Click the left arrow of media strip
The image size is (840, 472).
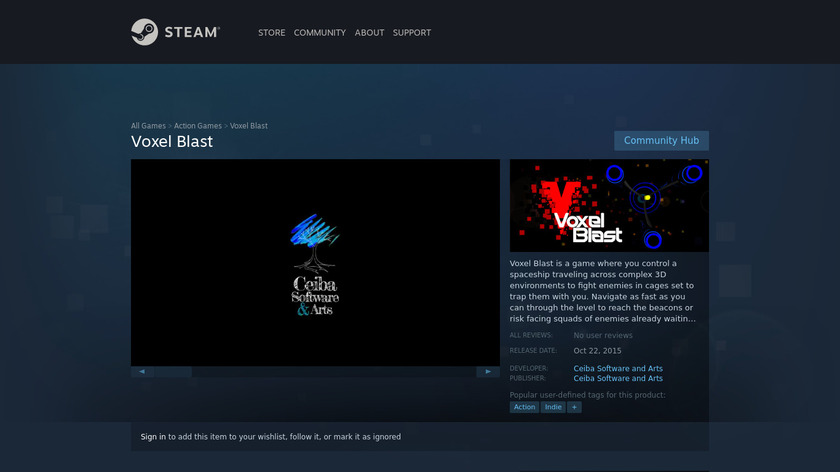point(142,371)
